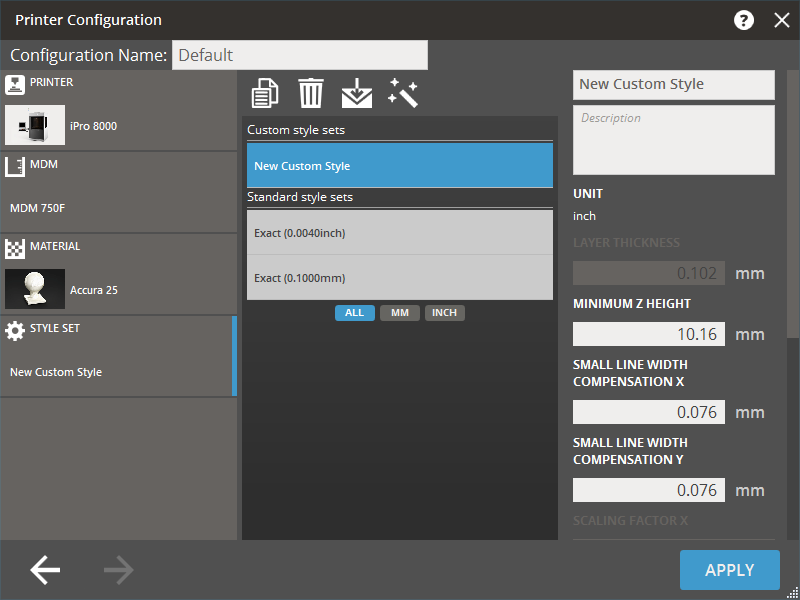The height and width of the screenshot is (600, 800).
Task: Delete style set with trash icon
Action: click(311, 93)
